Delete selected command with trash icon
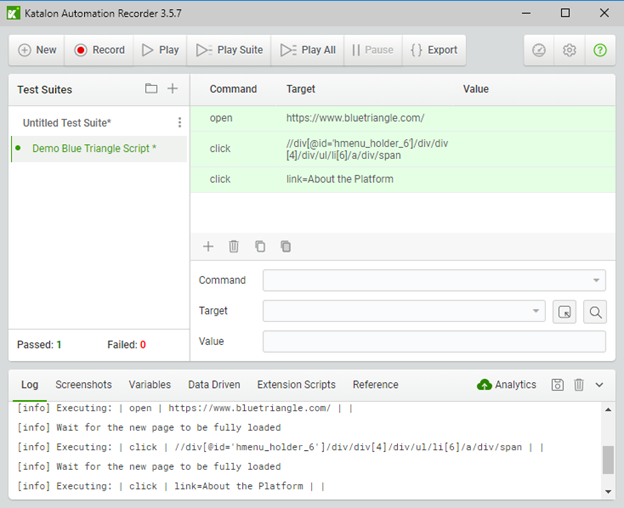This screenshot has height=508, width=624. pos(234,247)
